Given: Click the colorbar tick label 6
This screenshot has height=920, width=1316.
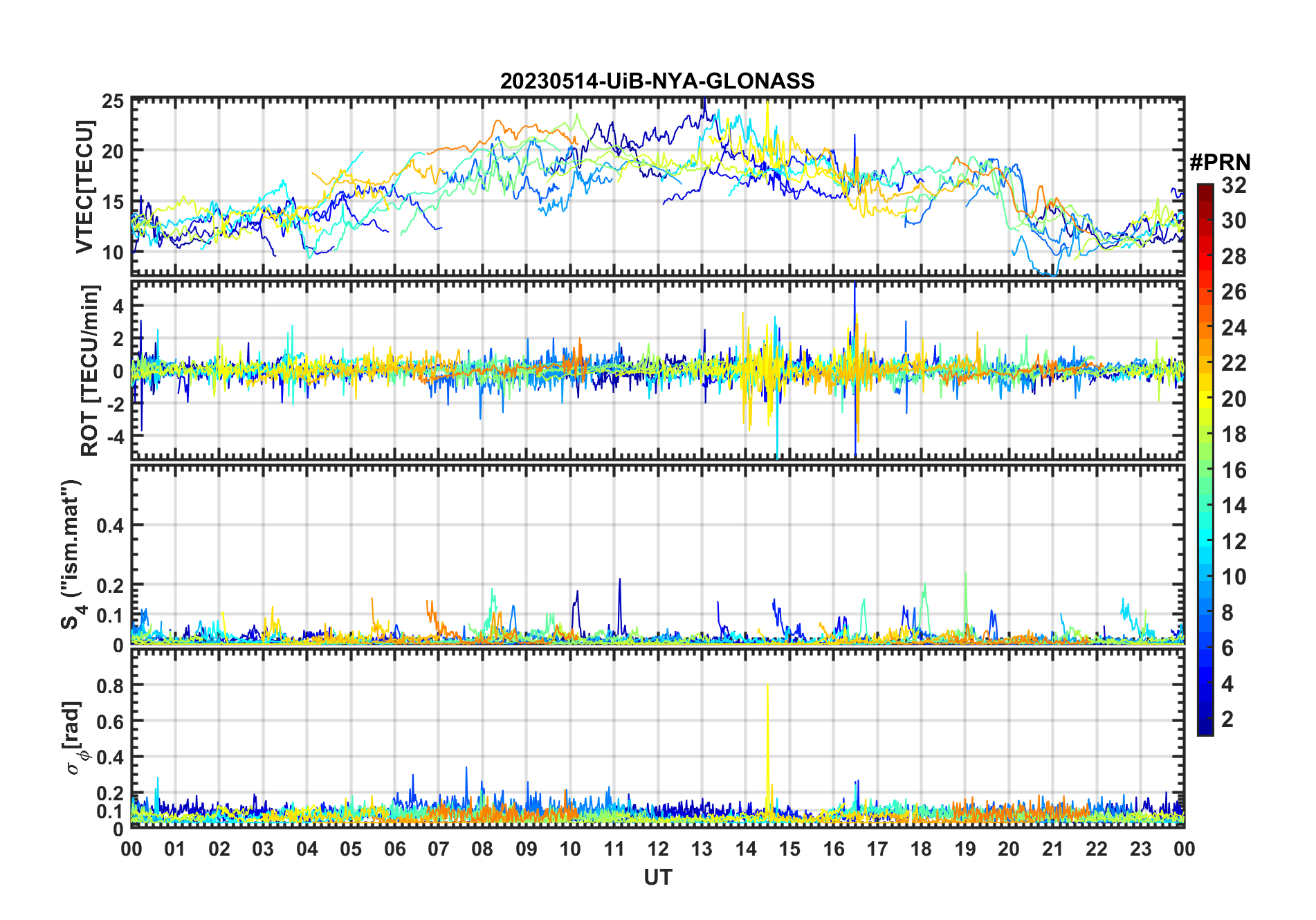Looking at the screenshot, I should (1227, 648).
